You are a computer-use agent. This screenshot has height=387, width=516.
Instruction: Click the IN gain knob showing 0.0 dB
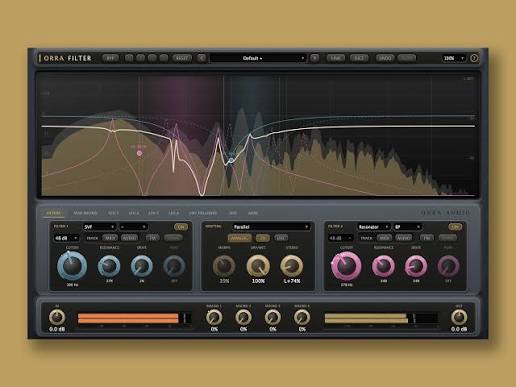57,317
